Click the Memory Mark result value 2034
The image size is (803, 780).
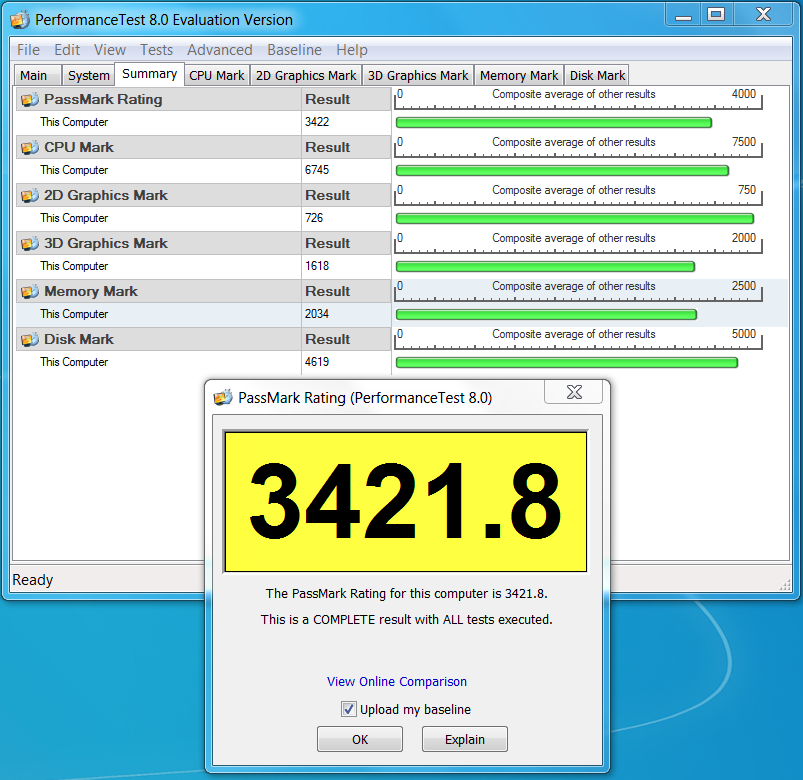pos(317,314)
